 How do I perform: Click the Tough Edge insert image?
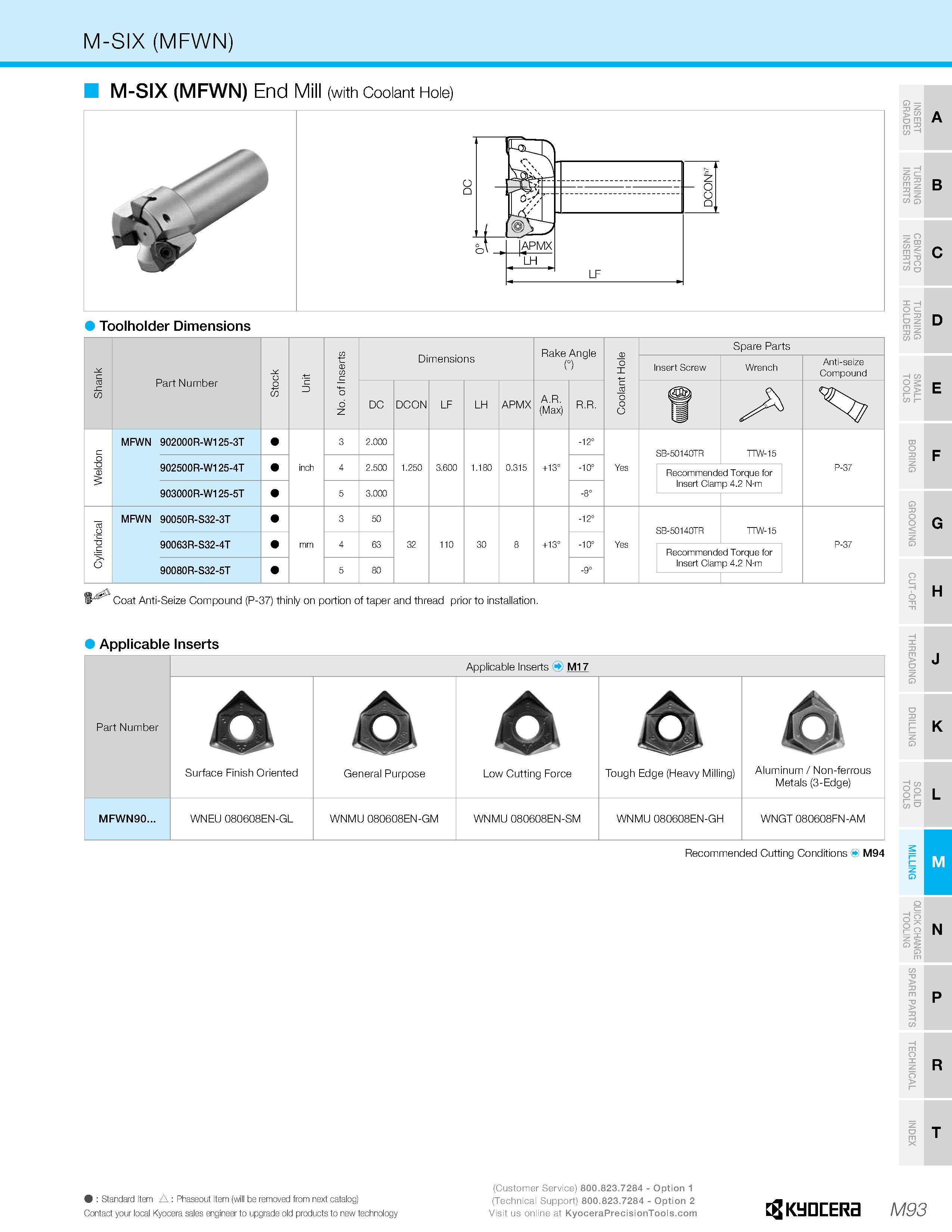[x=670, y=722]
